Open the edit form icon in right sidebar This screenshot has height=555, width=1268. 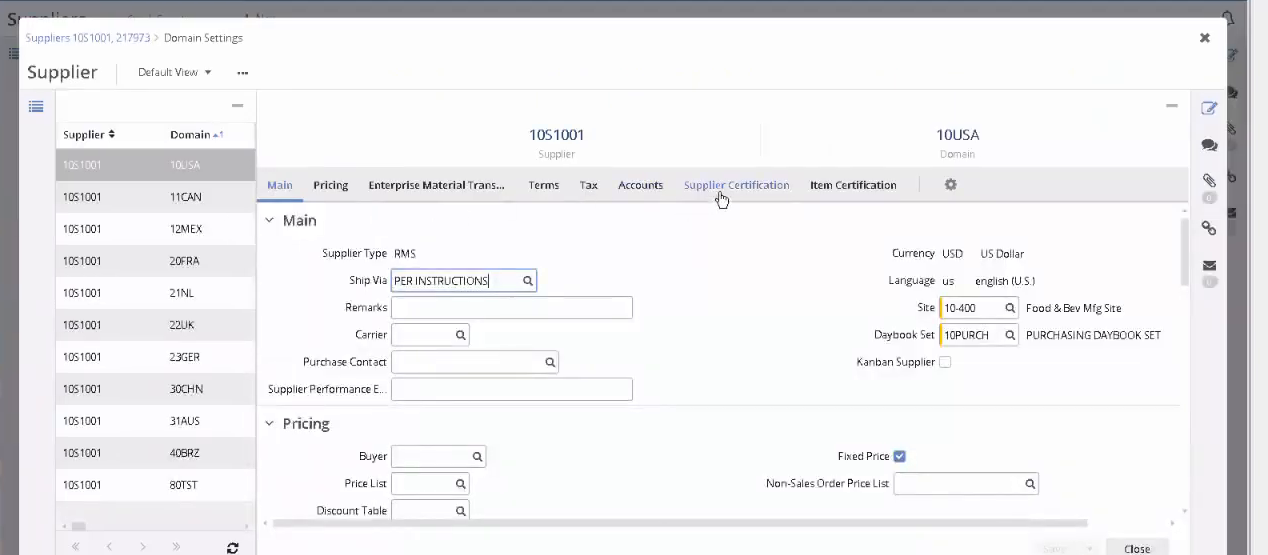coord(1209,108)
